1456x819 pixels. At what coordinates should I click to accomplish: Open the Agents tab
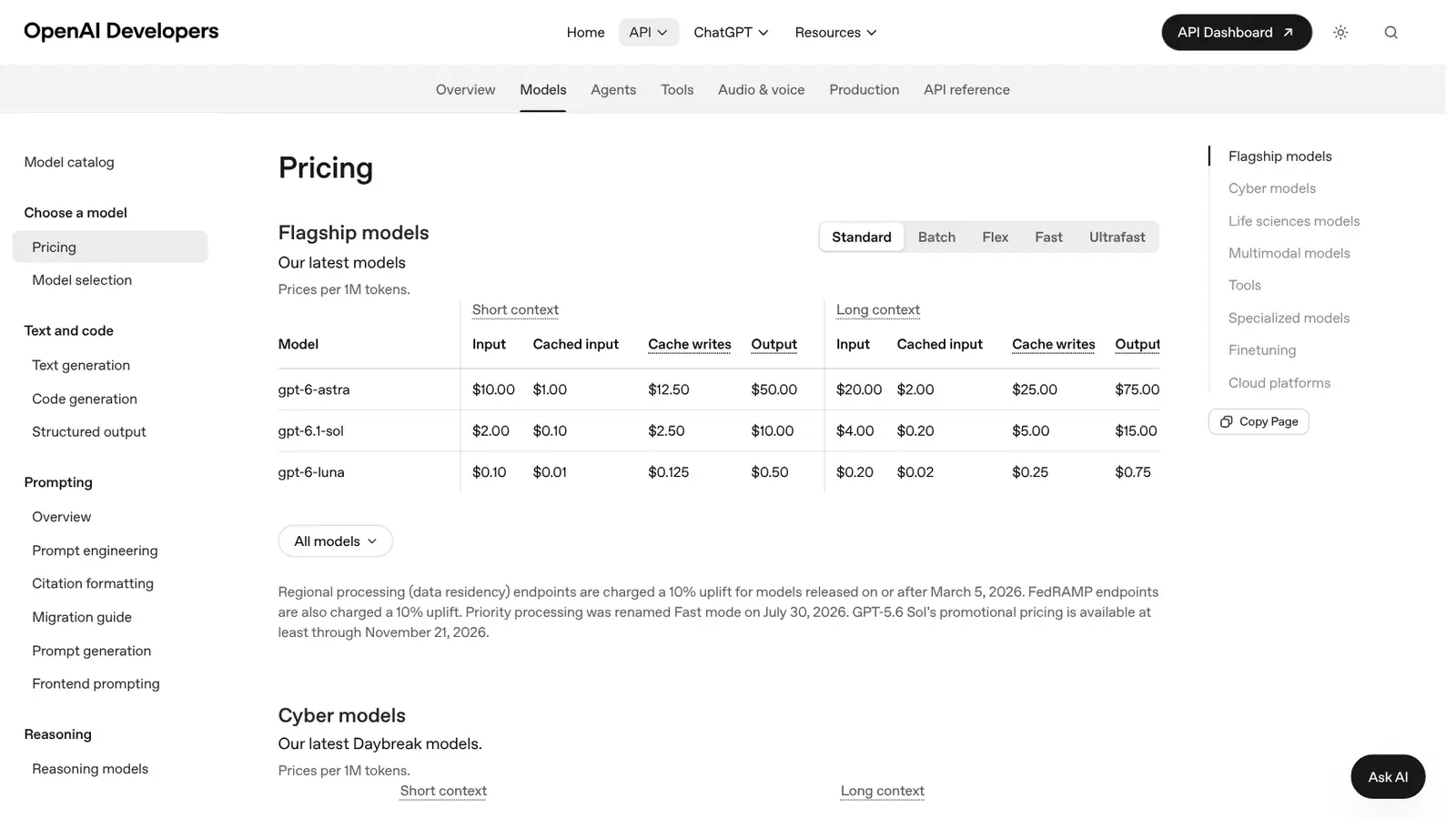click(x=613, y=89)
